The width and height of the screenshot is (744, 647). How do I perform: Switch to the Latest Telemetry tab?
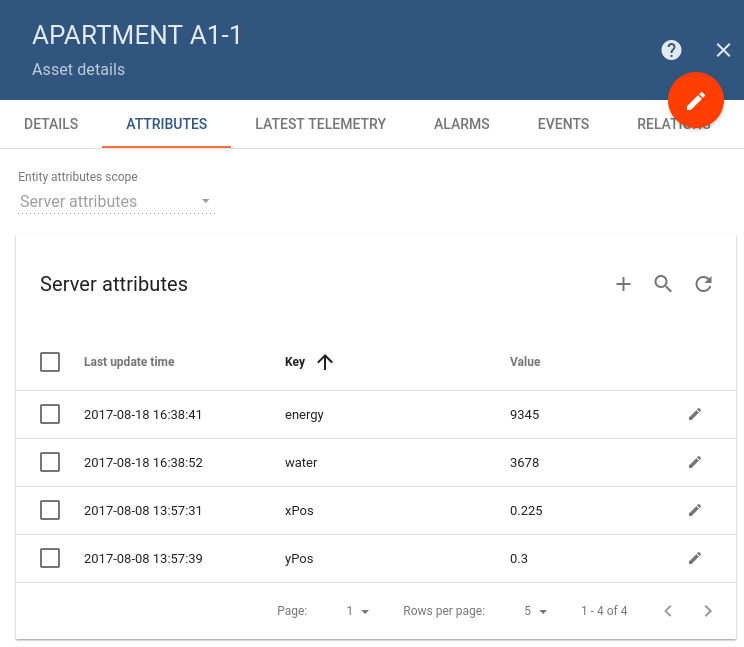pos(320,124)
